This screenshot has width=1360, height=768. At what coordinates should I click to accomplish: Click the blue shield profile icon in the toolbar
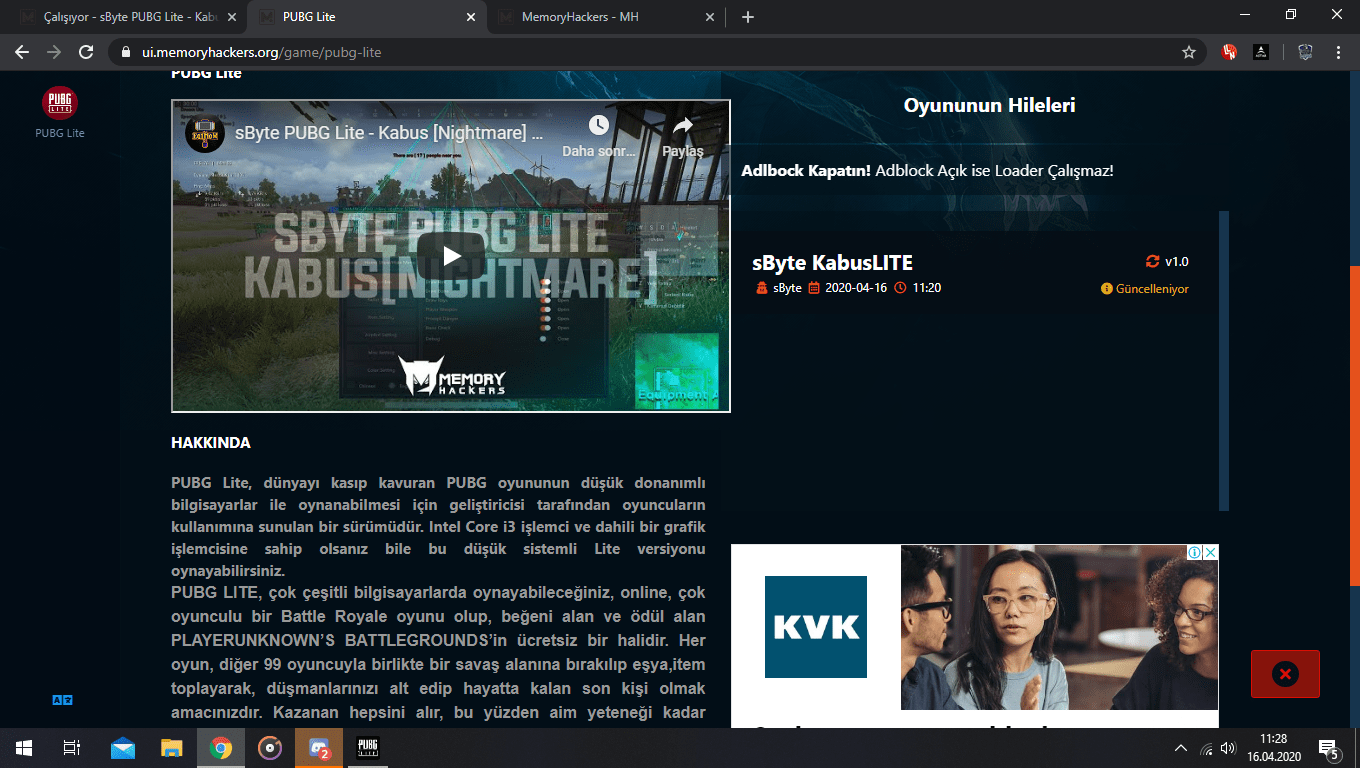pos(1305,52)
